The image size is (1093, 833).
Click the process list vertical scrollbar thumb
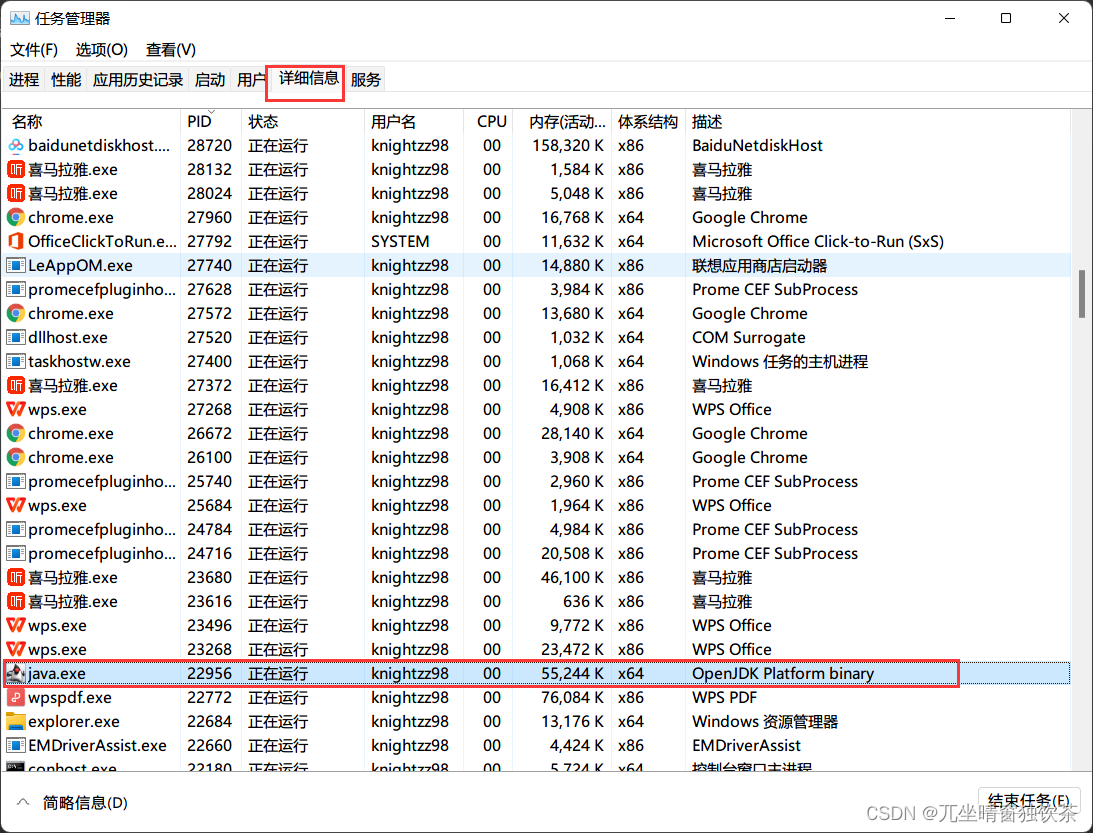click(1082, 293)
